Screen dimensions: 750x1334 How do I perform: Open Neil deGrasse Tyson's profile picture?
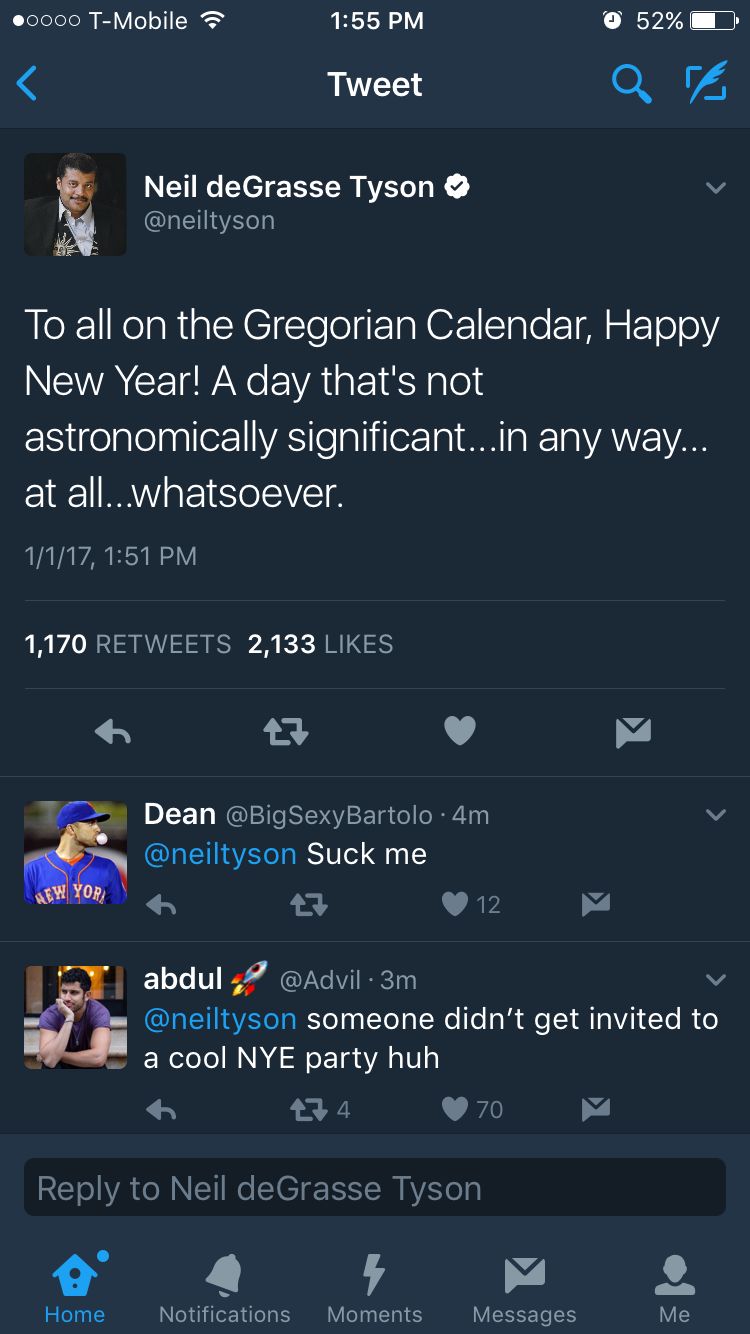pyautogui.click(x=75, y=204)
